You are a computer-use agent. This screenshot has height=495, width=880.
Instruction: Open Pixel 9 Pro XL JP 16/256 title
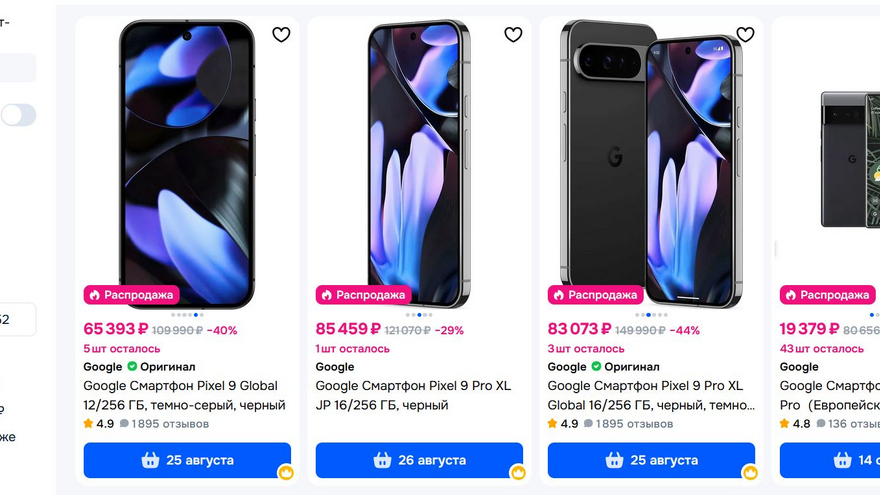(x=414, y=395)
